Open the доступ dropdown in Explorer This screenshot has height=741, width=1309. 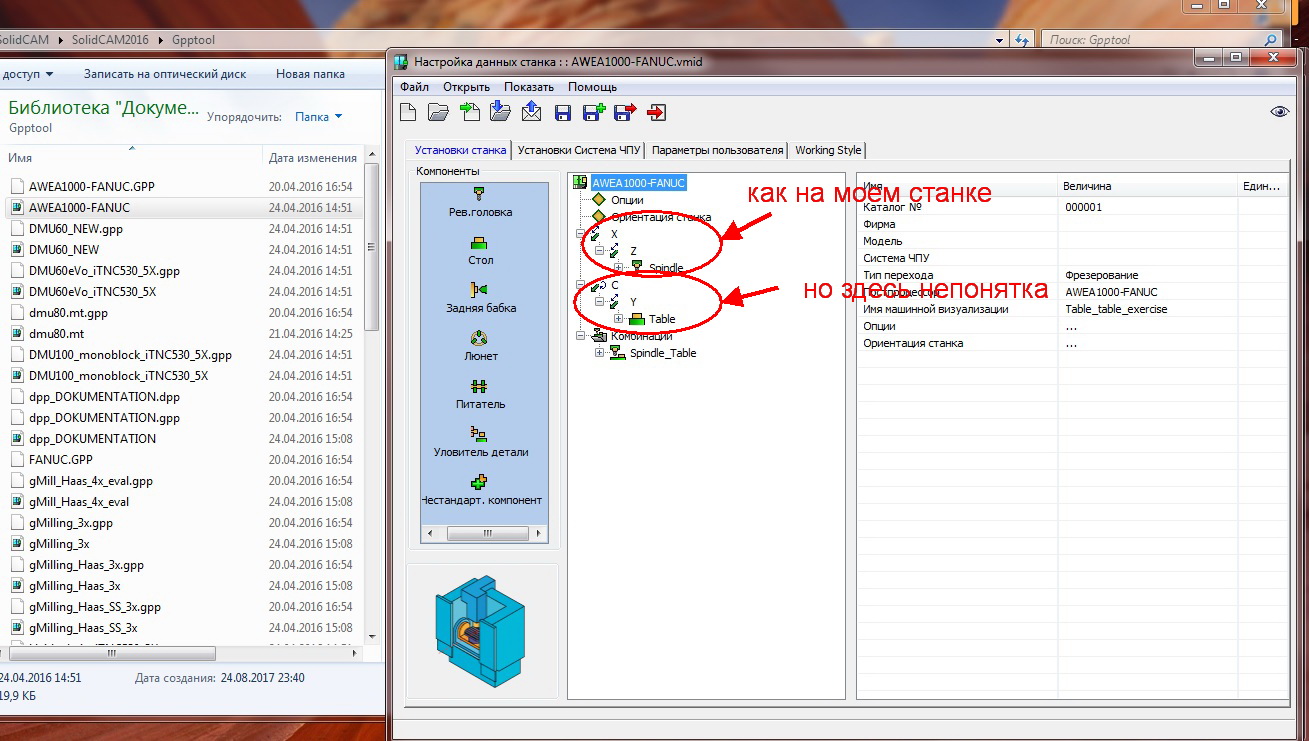[x=27, y=74]
